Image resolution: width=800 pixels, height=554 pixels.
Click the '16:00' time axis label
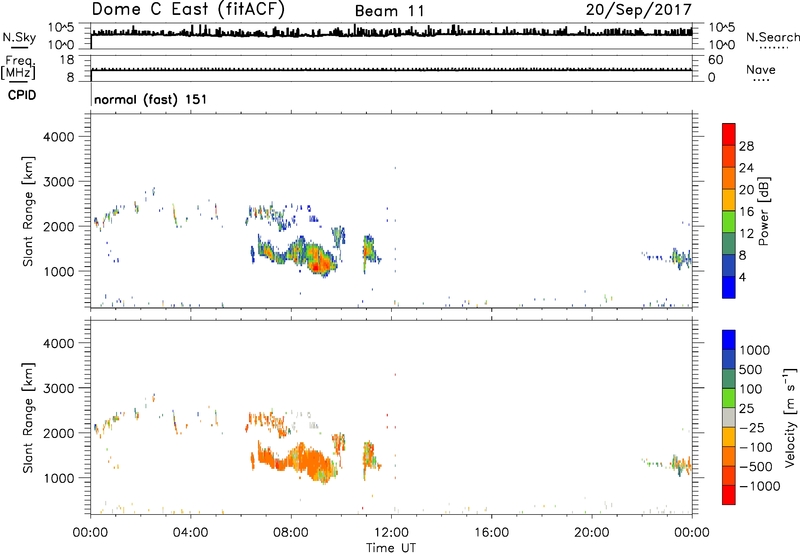(491, 533)
